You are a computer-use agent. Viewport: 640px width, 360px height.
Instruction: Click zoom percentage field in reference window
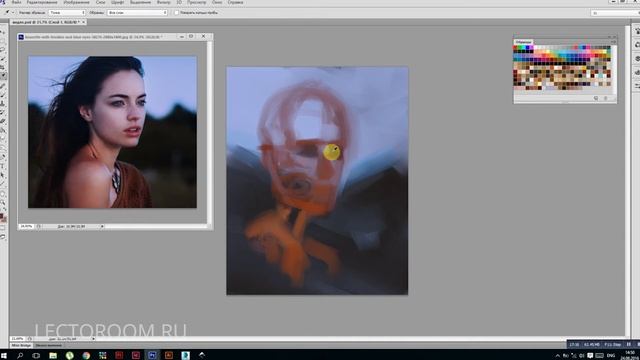pos(26,226)
